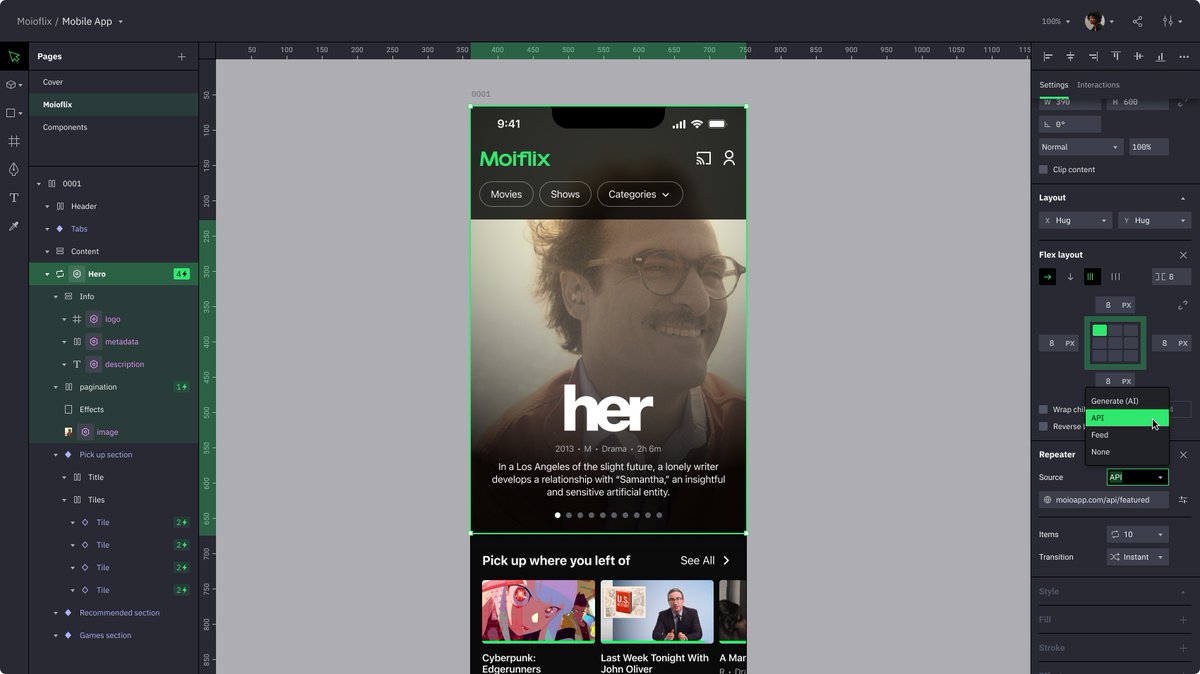
Task: Align right using alignment icon
Action: 1093,57
